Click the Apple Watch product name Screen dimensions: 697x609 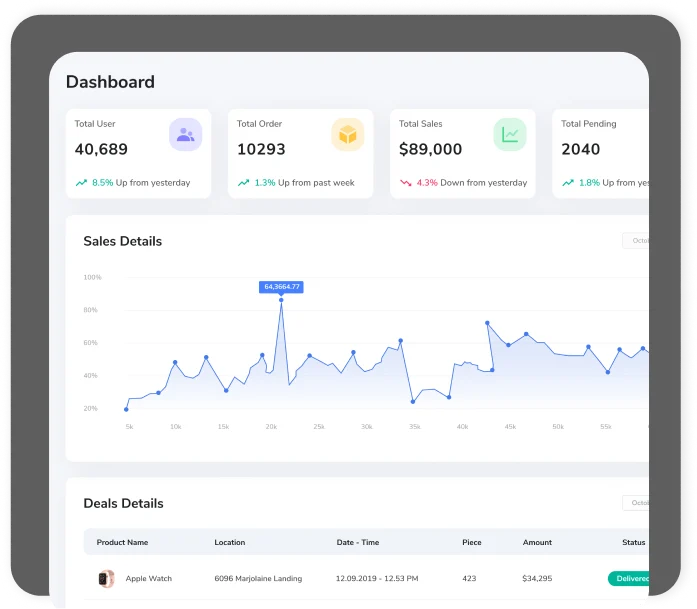coord(148,579)
